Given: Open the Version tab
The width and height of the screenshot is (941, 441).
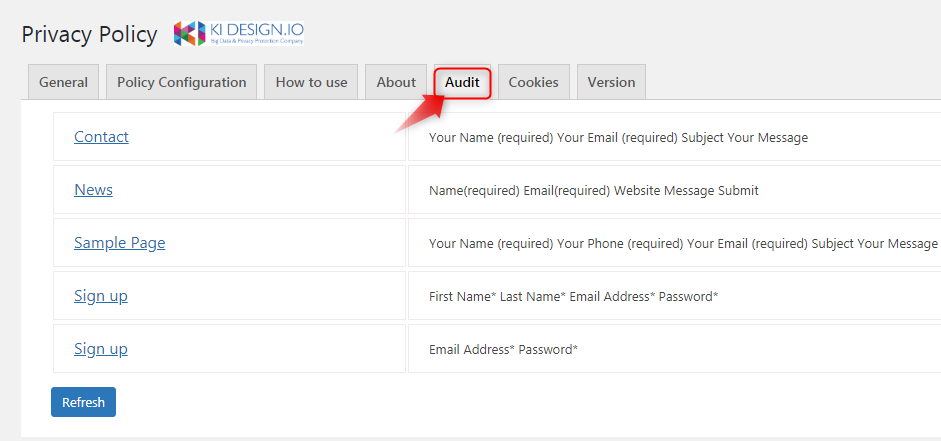Looking at the screenshot, I should (612, 82).
